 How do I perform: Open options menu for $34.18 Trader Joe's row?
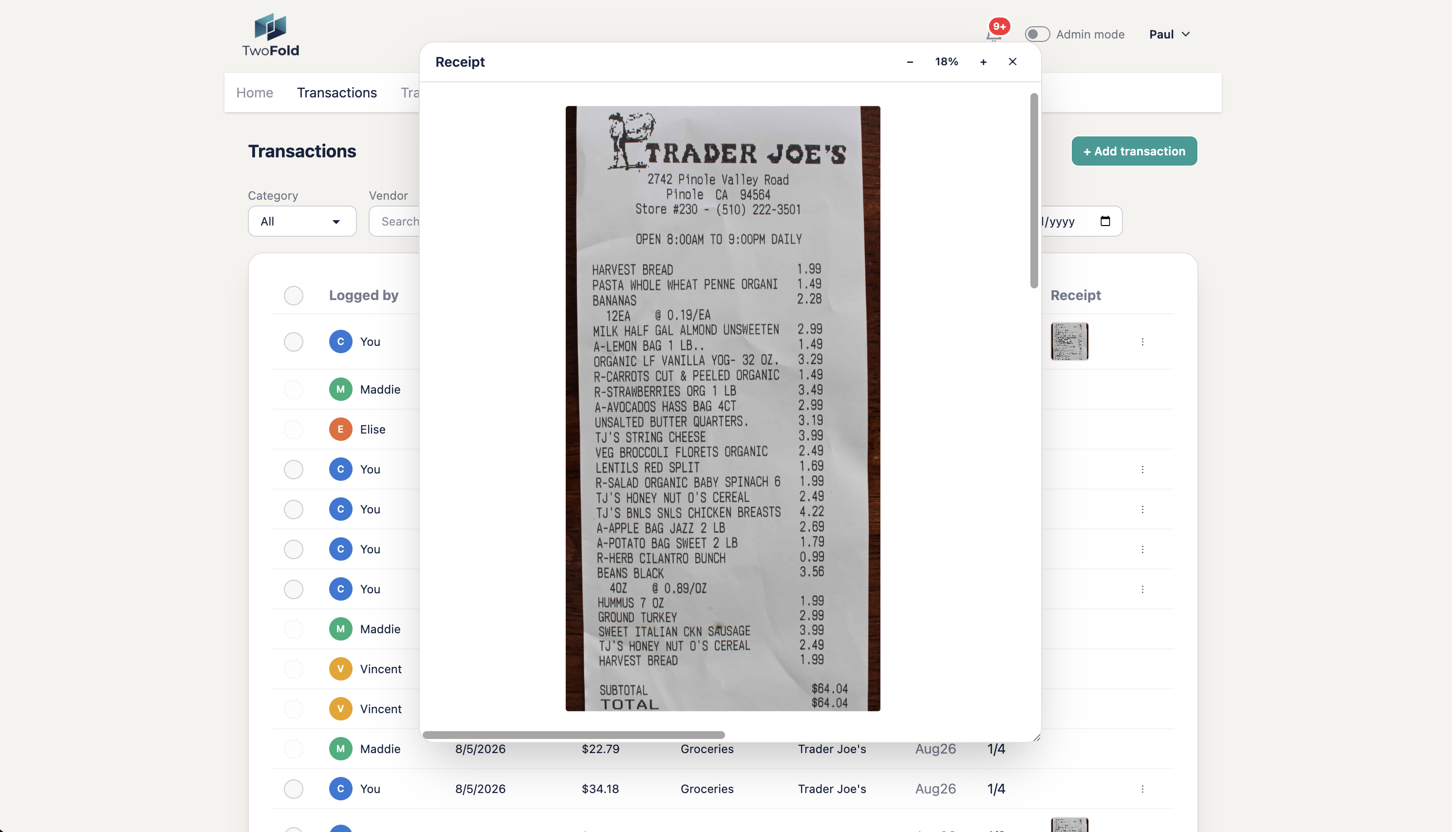point(1142,789)
